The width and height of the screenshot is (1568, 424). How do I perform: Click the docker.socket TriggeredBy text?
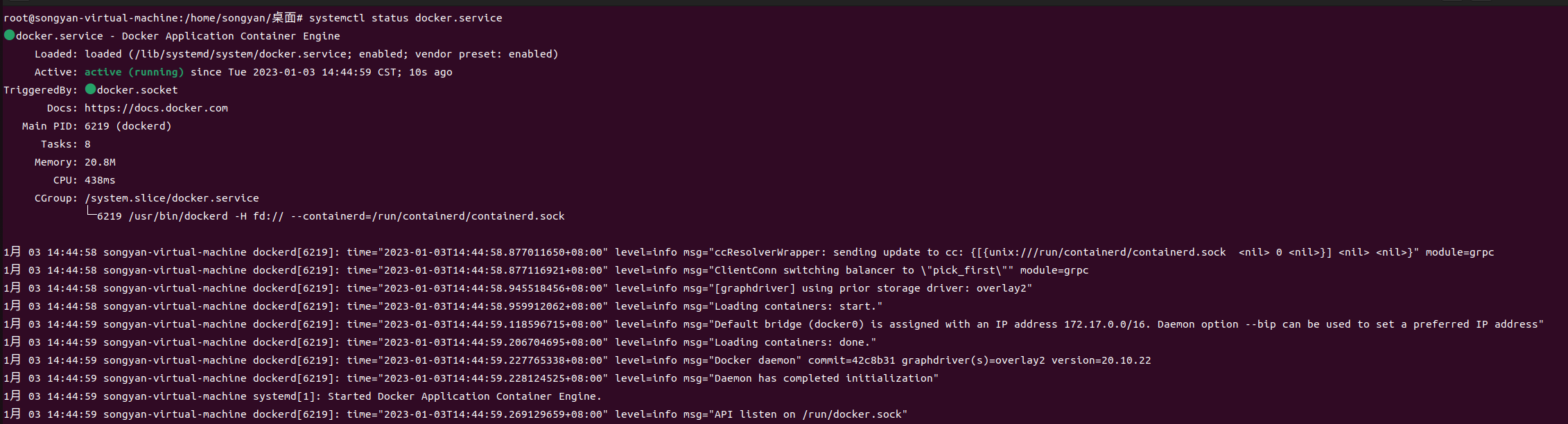coord(137,90)
